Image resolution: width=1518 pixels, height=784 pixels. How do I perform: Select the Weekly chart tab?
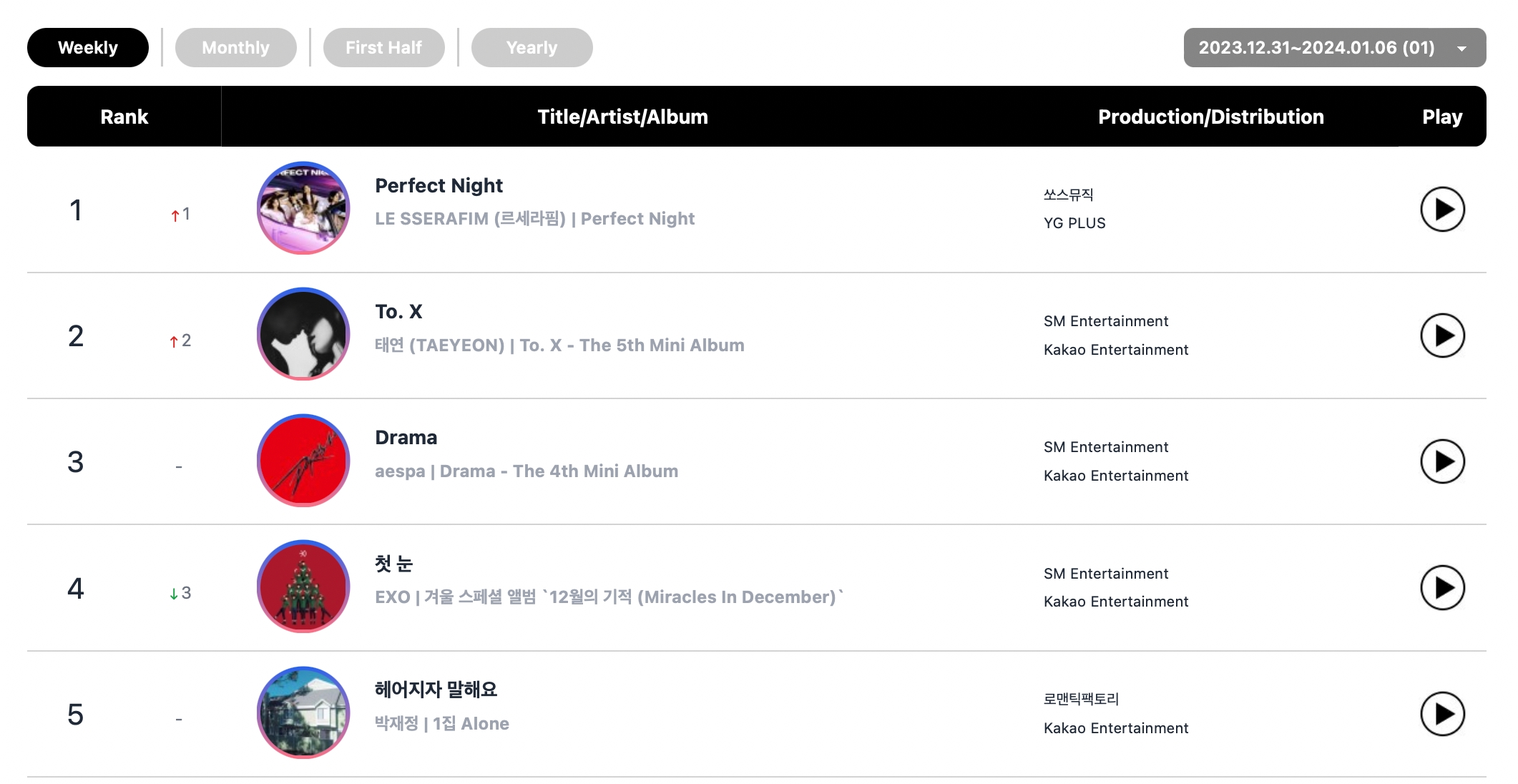(x=88, y=48)
